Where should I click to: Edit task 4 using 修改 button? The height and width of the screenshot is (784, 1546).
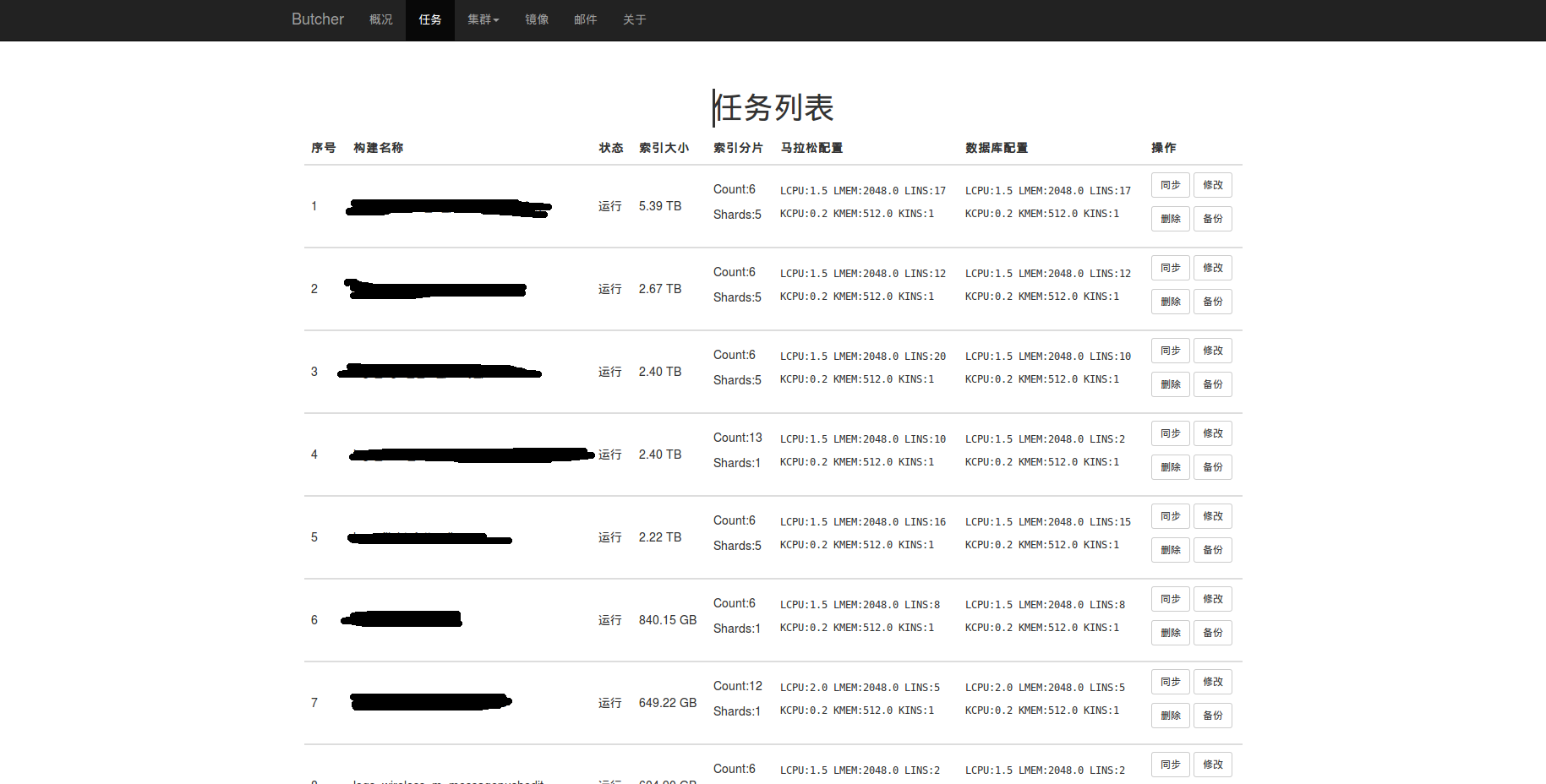pyautogui.click(x=1212, y=433)
